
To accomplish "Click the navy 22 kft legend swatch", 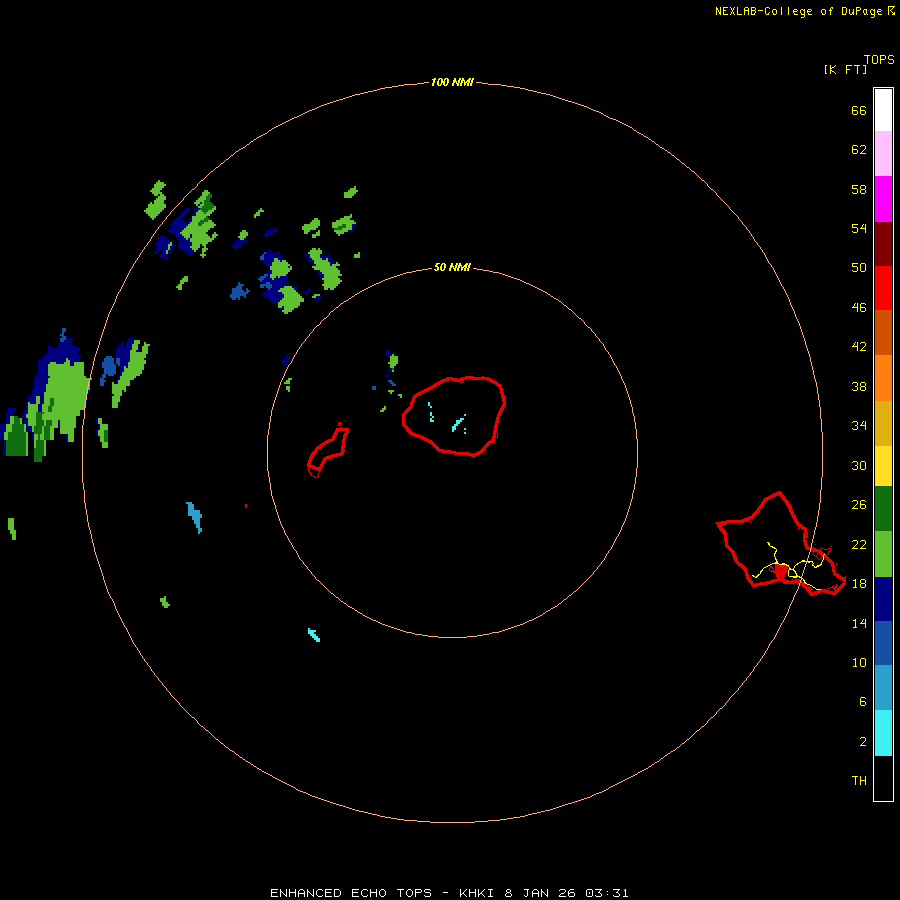I will click(883, 599).
